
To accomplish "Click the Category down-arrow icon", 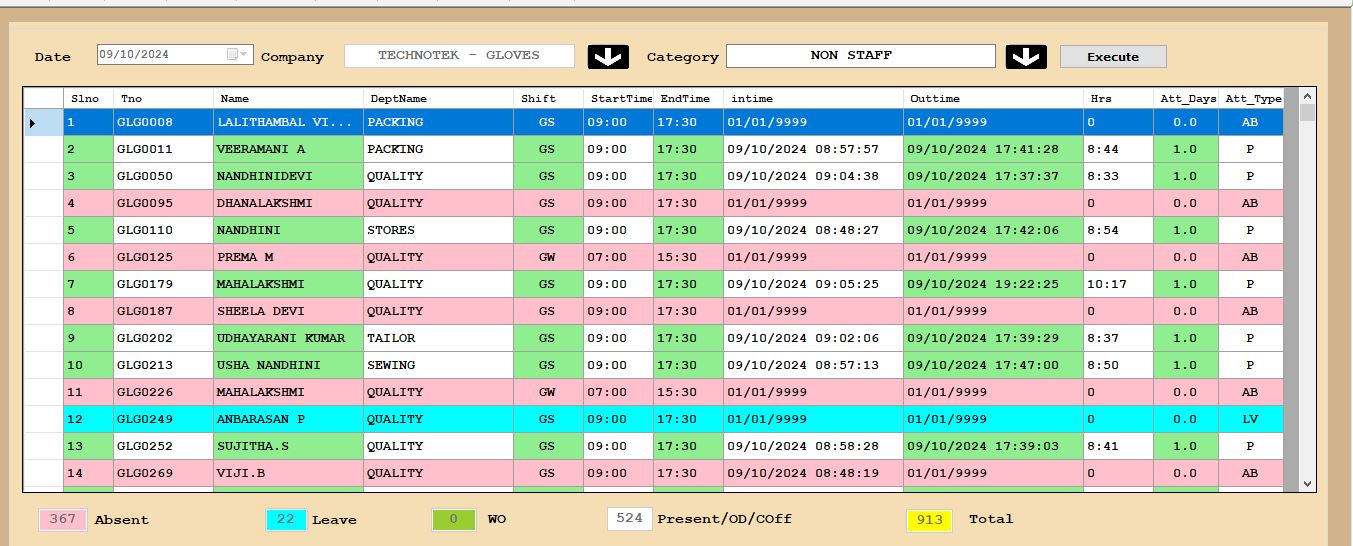I will [1026, 57].
